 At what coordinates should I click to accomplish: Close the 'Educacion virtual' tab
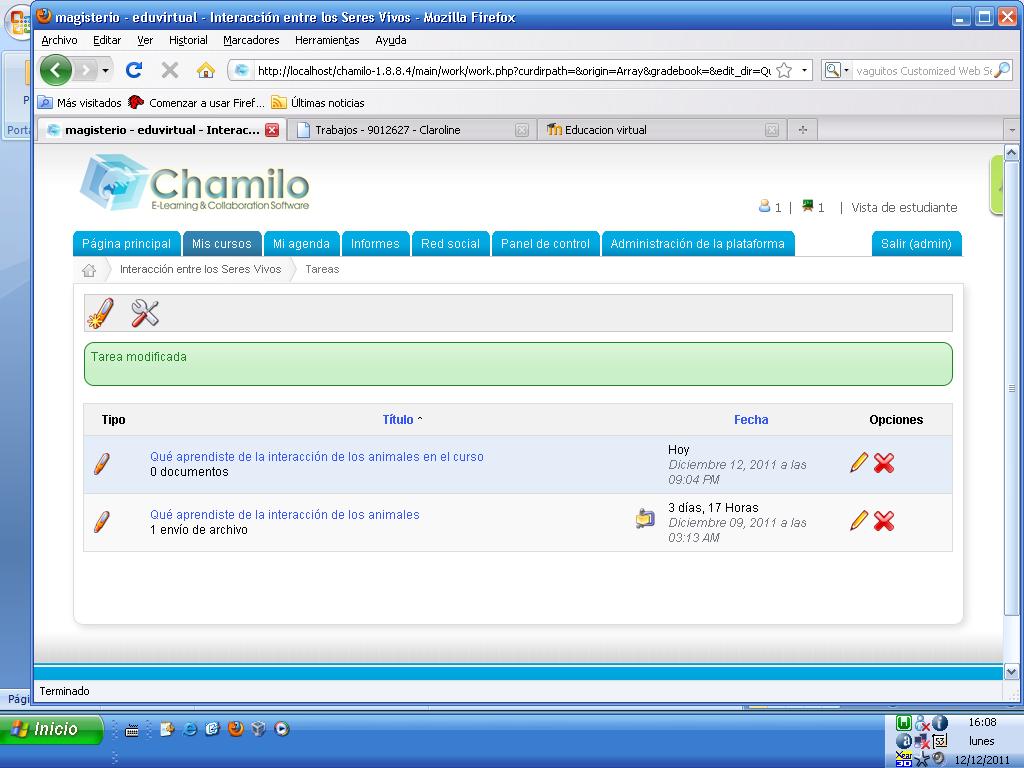tap(772, 130)
